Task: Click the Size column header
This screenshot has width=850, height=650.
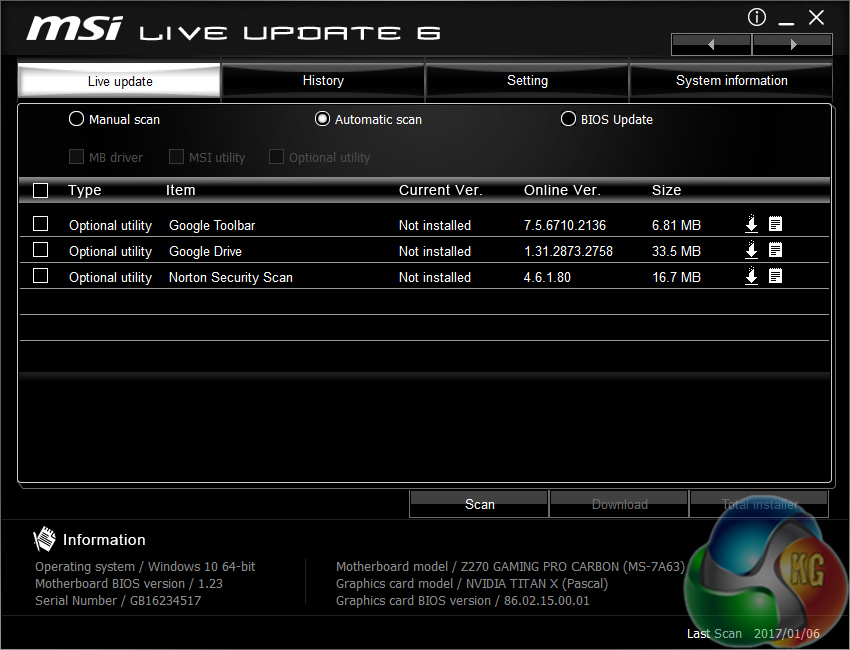Action: pos(666,190)
